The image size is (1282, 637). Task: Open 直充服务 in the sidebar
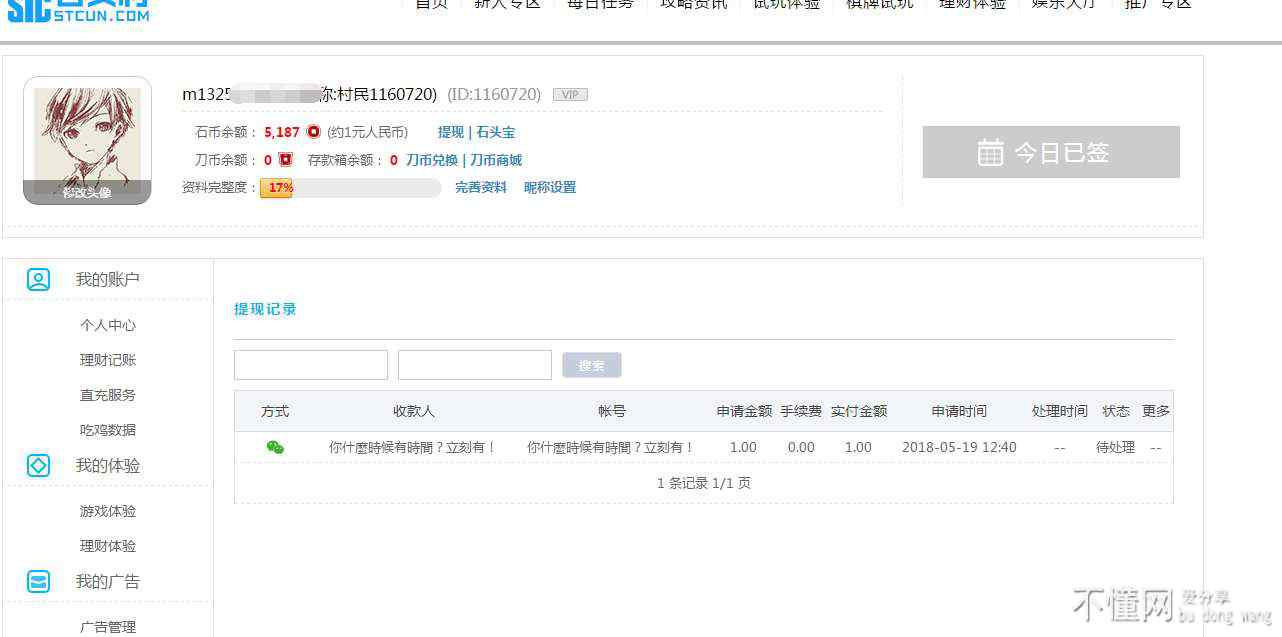tap(108, 395)
